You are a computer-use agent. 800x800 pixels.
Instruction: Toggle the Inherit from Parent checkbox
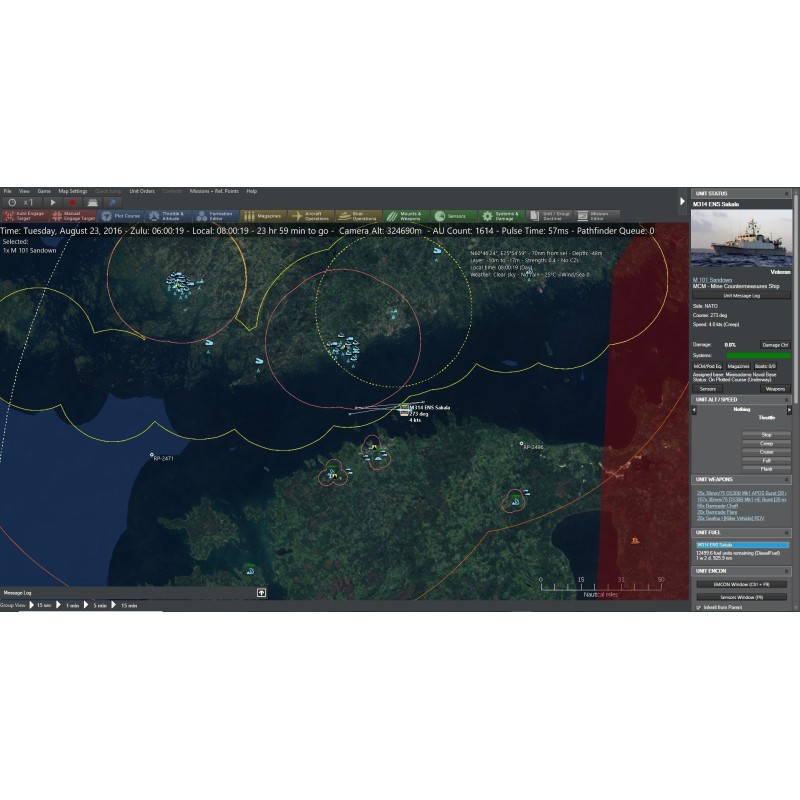tap(697, 606)
